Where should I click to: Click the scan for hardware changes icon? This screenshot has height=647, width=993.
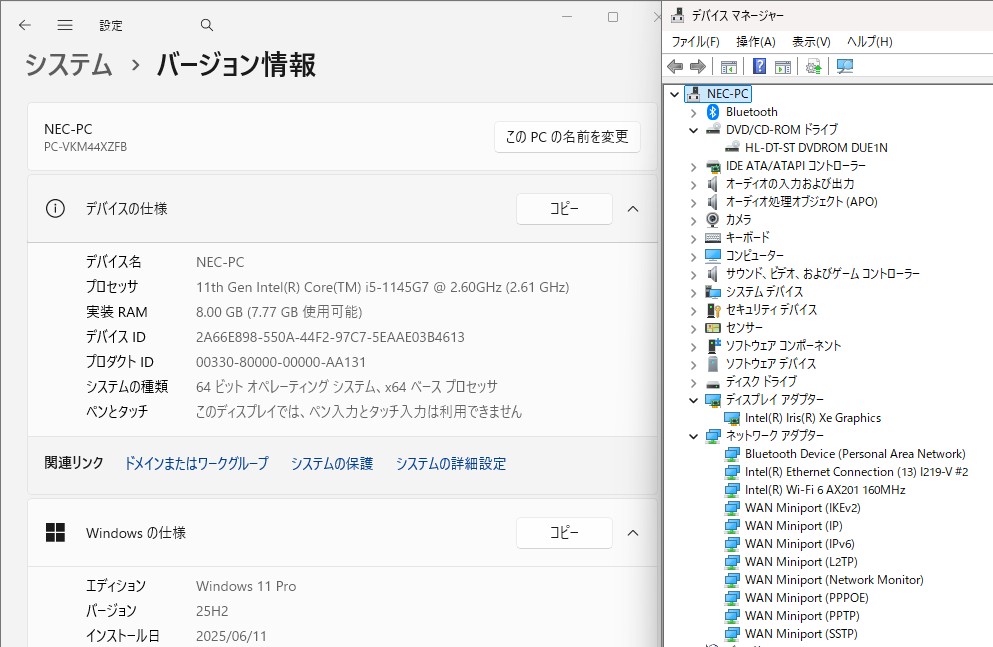point(845,66)
